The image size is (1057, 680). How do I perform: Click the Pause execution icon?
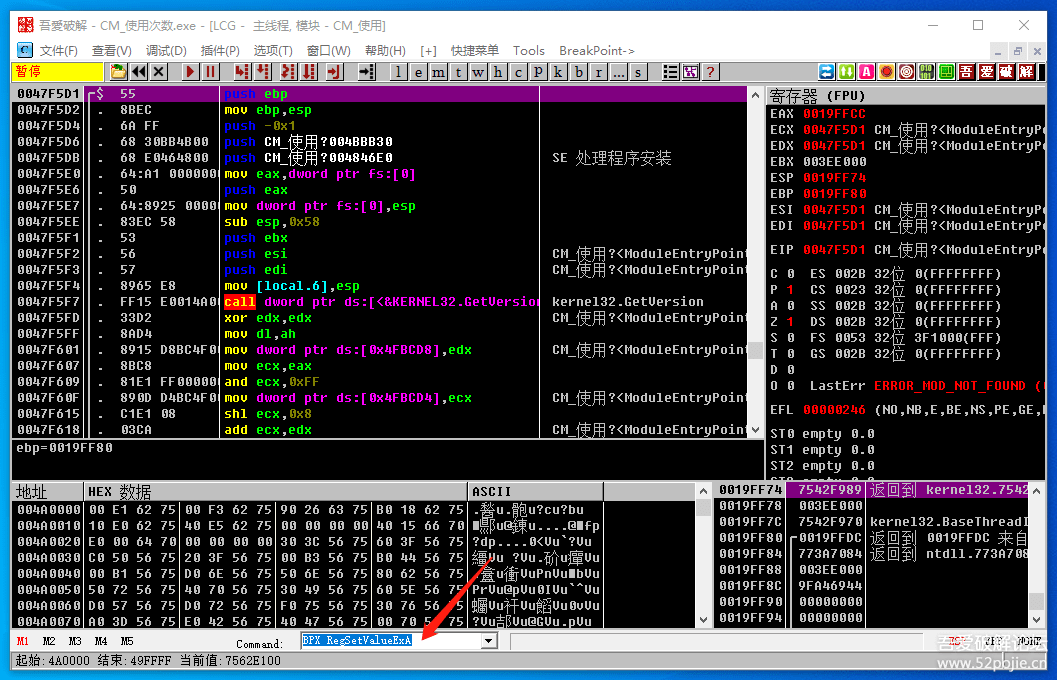tap(210, 72)
